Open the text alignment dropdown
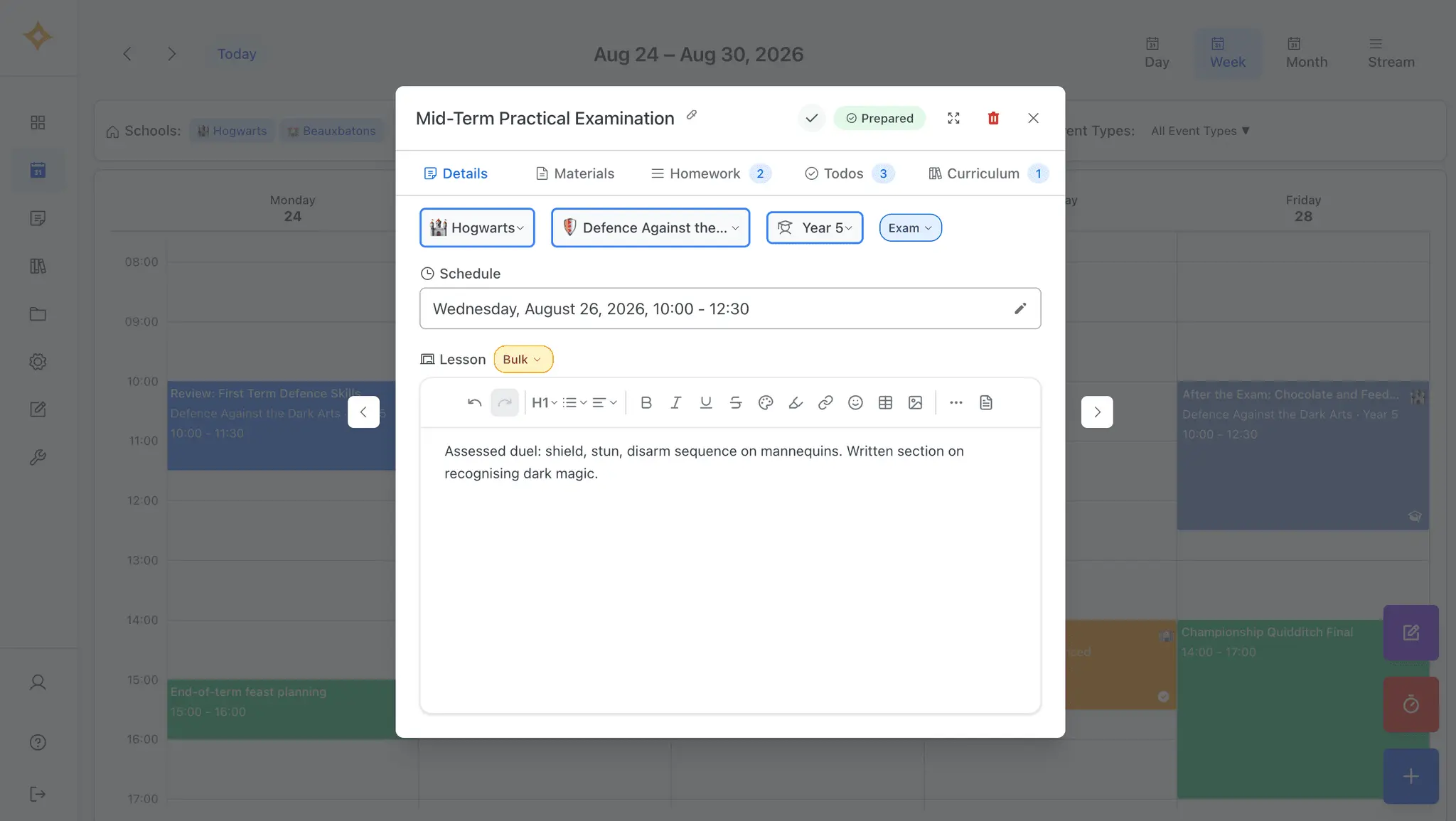 (x=605, y=403)
